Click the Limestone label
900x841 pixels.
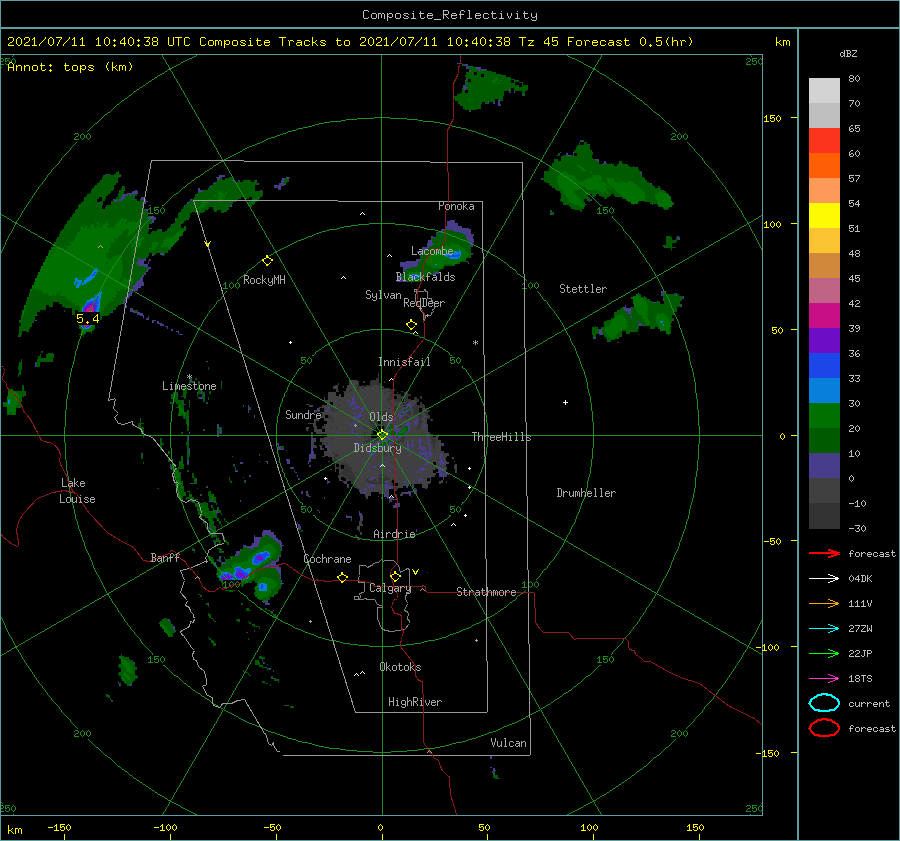[189, 386]
